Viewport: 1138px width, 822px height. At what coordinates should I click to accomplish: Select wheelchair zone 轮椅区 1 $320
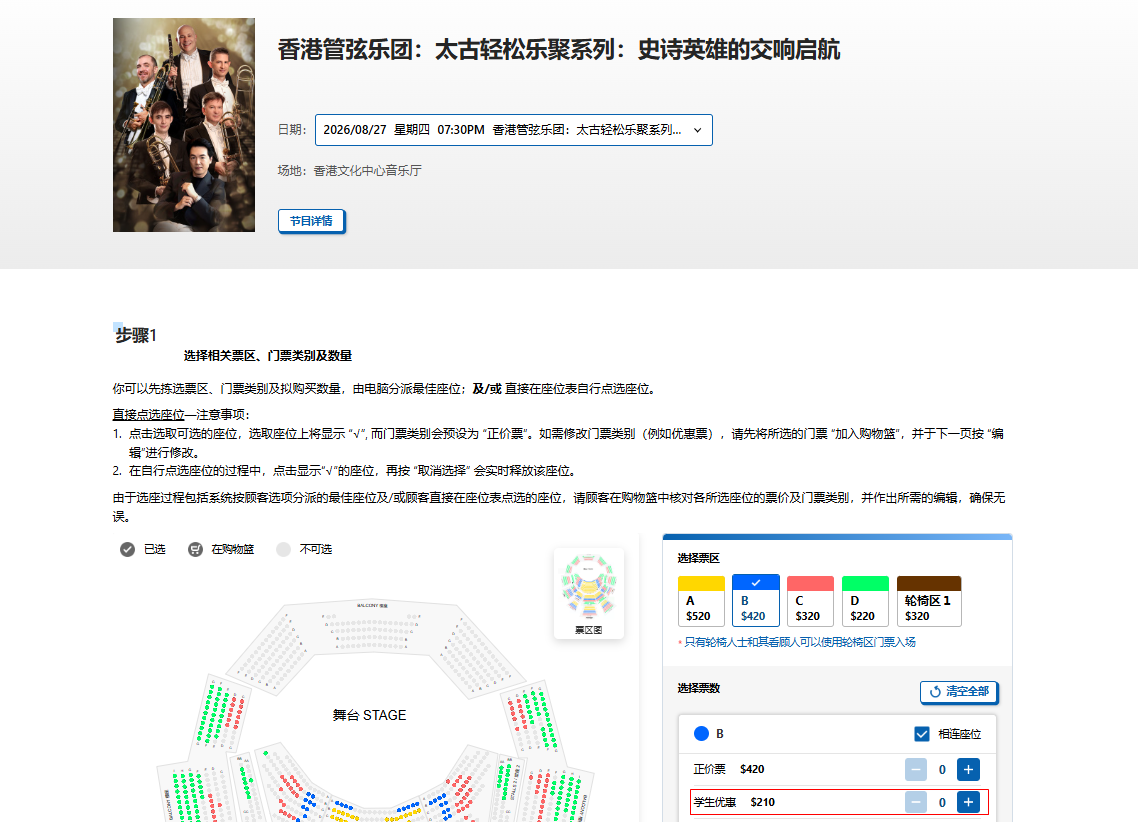[x=929, y=601]
